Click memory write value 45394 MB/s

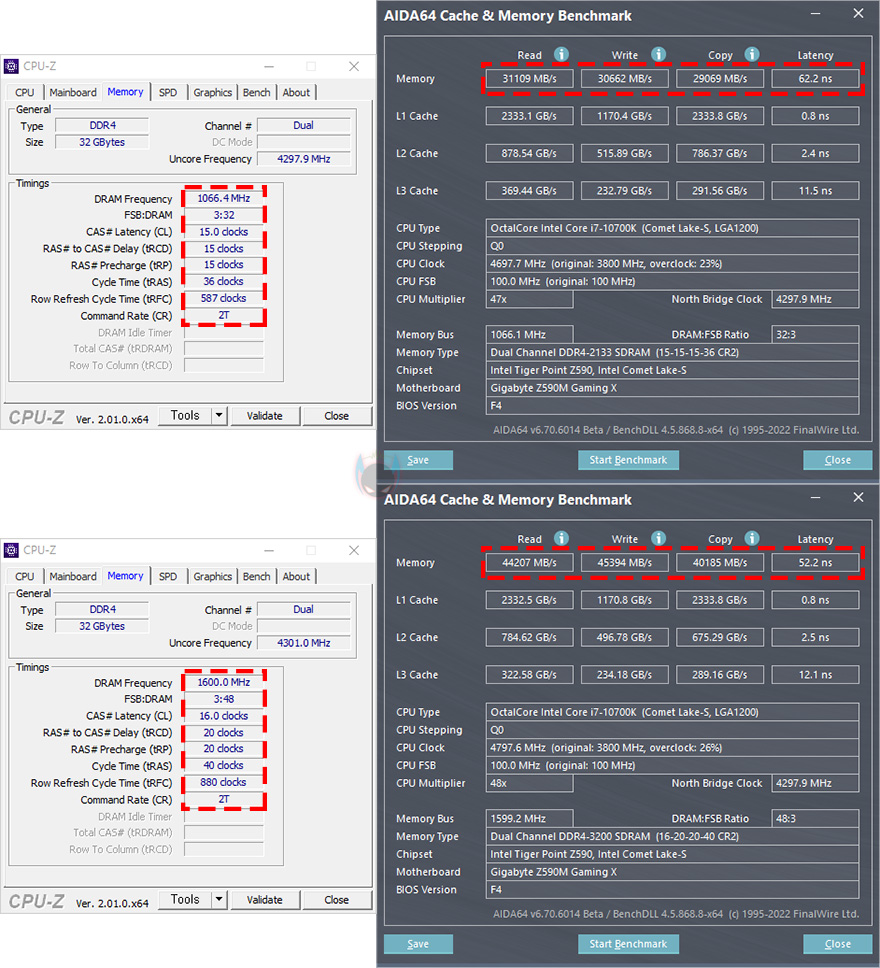point(624,562)
